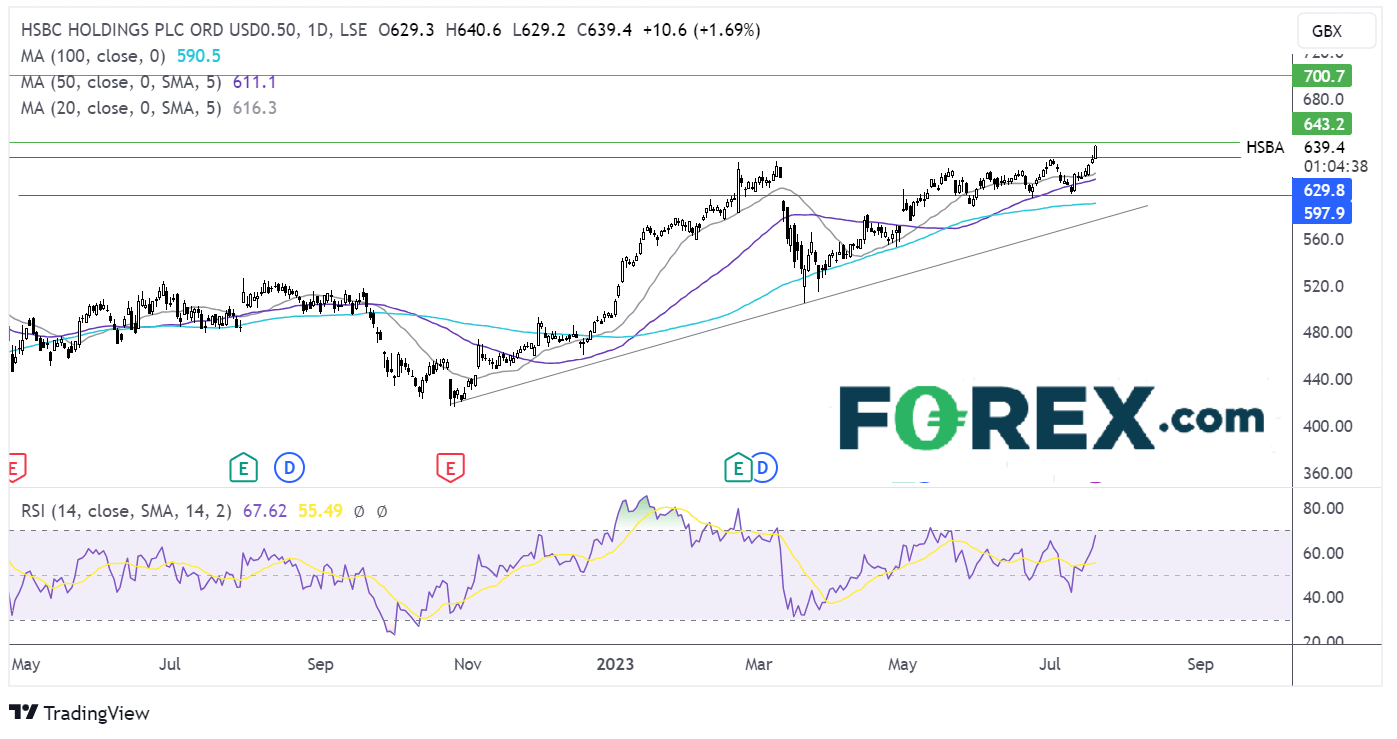Select the RSI (14, close, SMA, 14, 2) legend
1397x739 pixels.
point(126,511)
